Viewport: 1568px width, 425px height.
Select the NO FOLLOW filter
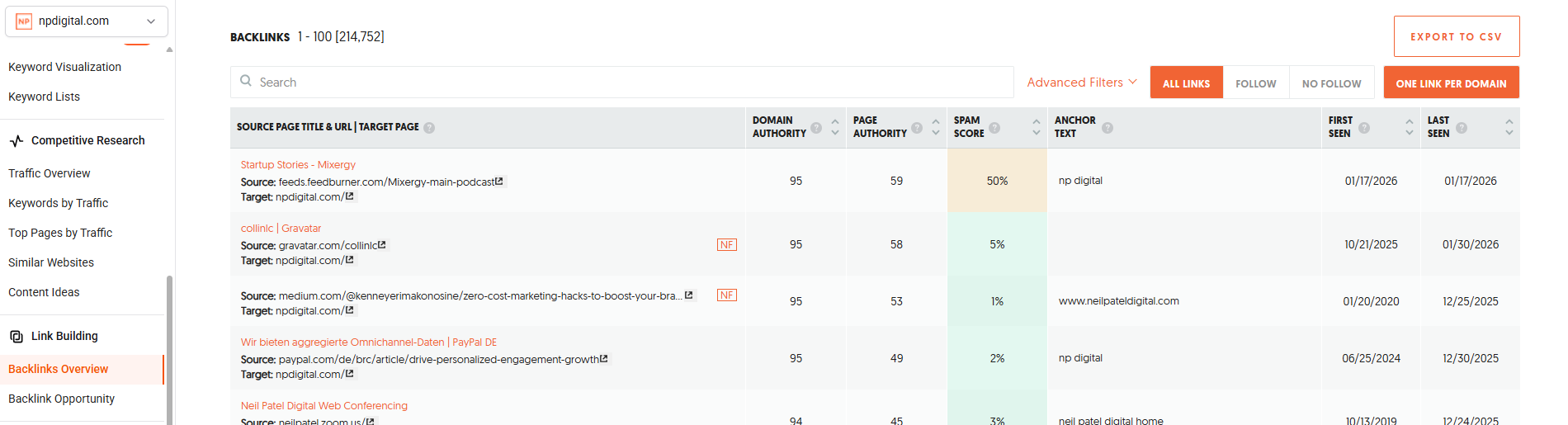1331,83
